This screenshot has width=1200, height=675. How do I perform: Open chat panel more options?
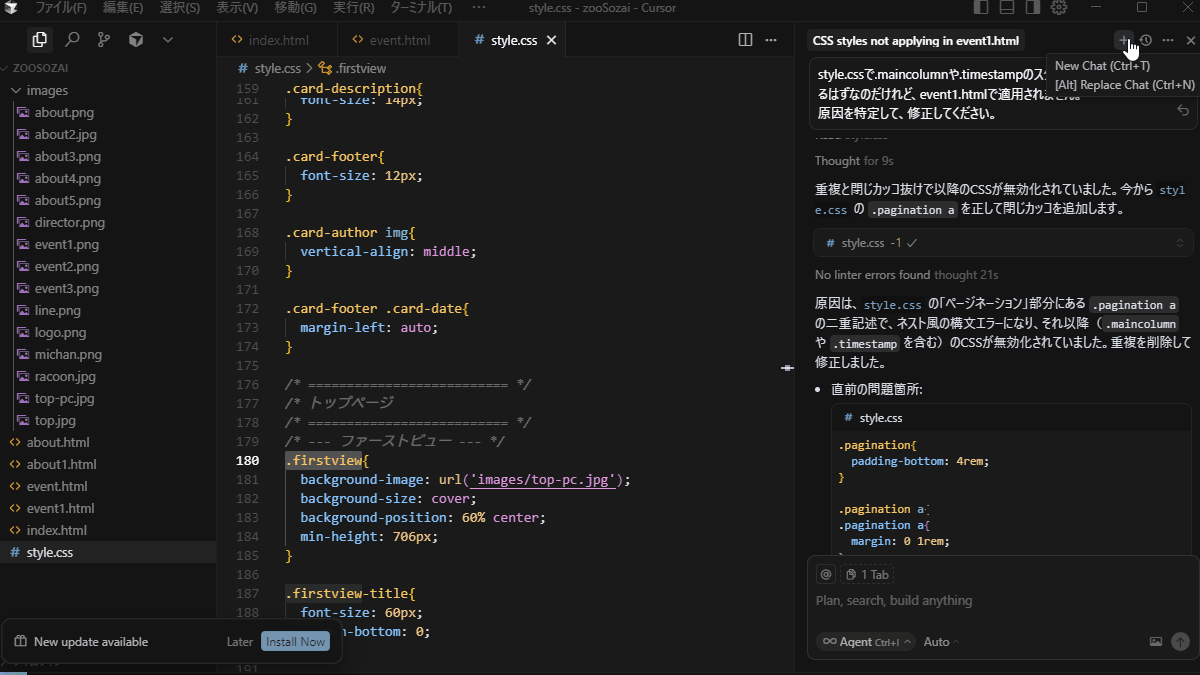1168,40
